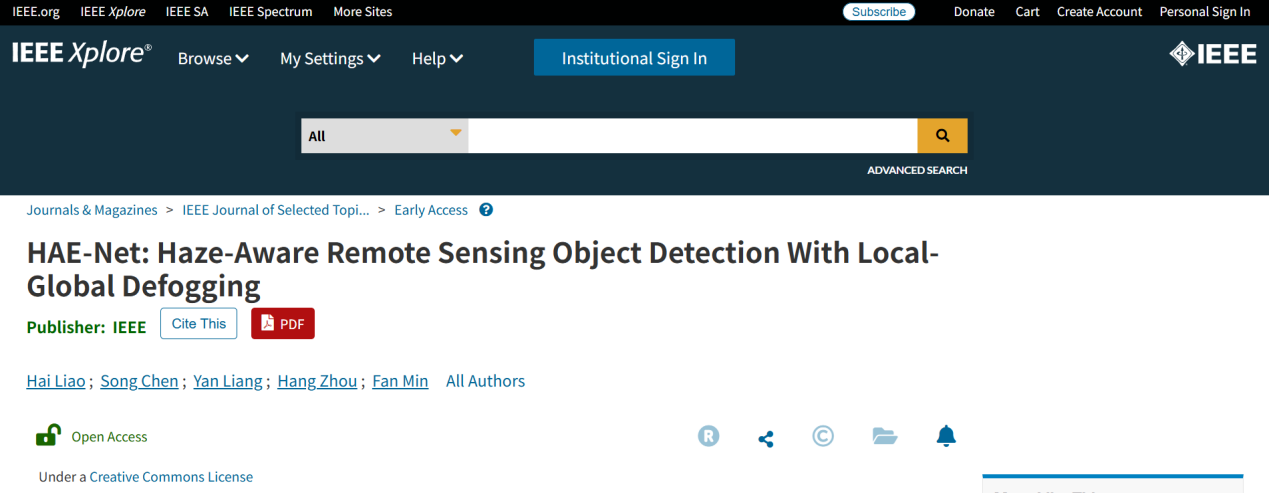Open the All search category dropdown
This screenshot has height=493, width=1269.
(x=385, y=136)
